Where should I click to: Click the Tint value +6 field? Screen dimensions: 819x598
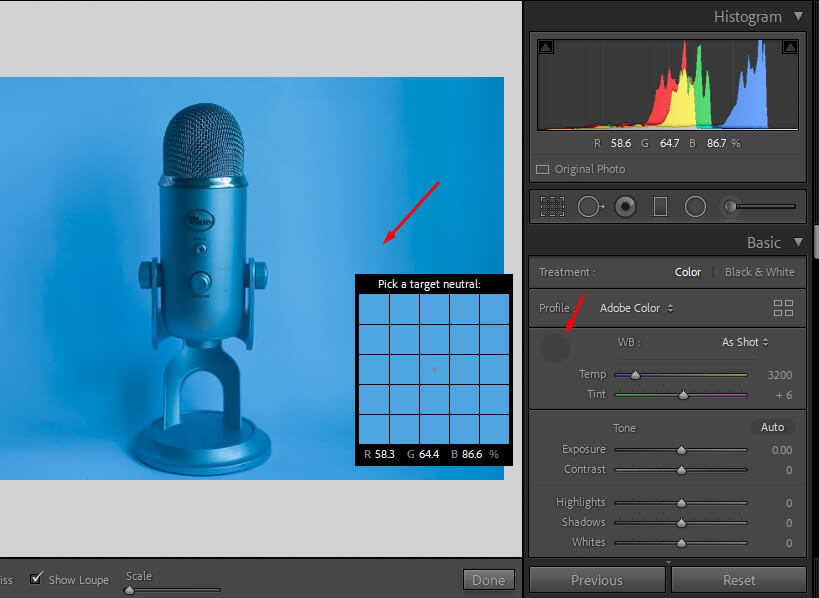(783, 395)
